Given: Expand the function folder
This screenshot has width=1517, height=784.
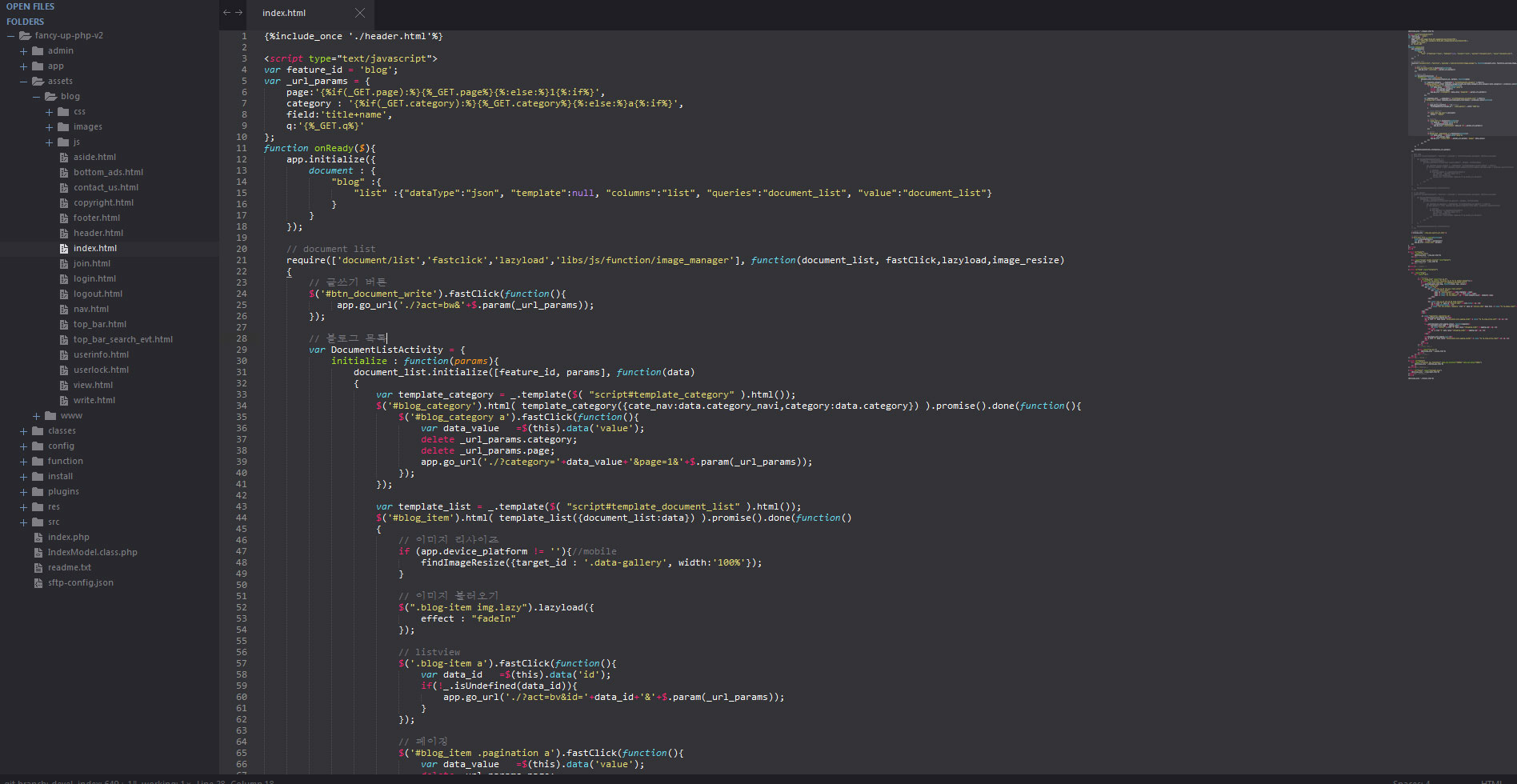Looking at the screenshot, I should pos(24,462).
